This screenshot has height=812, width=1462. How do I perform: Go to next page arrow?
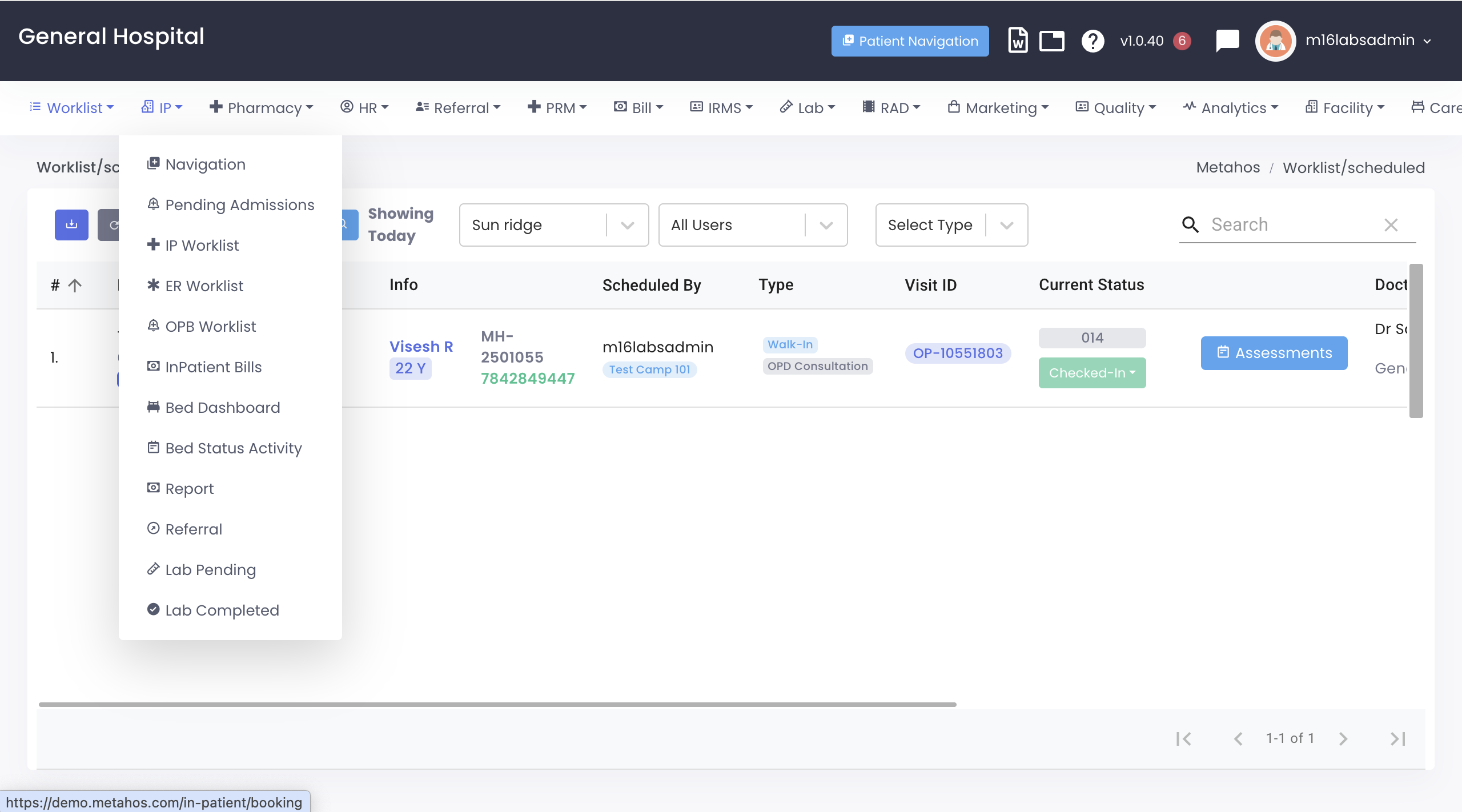(x=1343, y=739)
